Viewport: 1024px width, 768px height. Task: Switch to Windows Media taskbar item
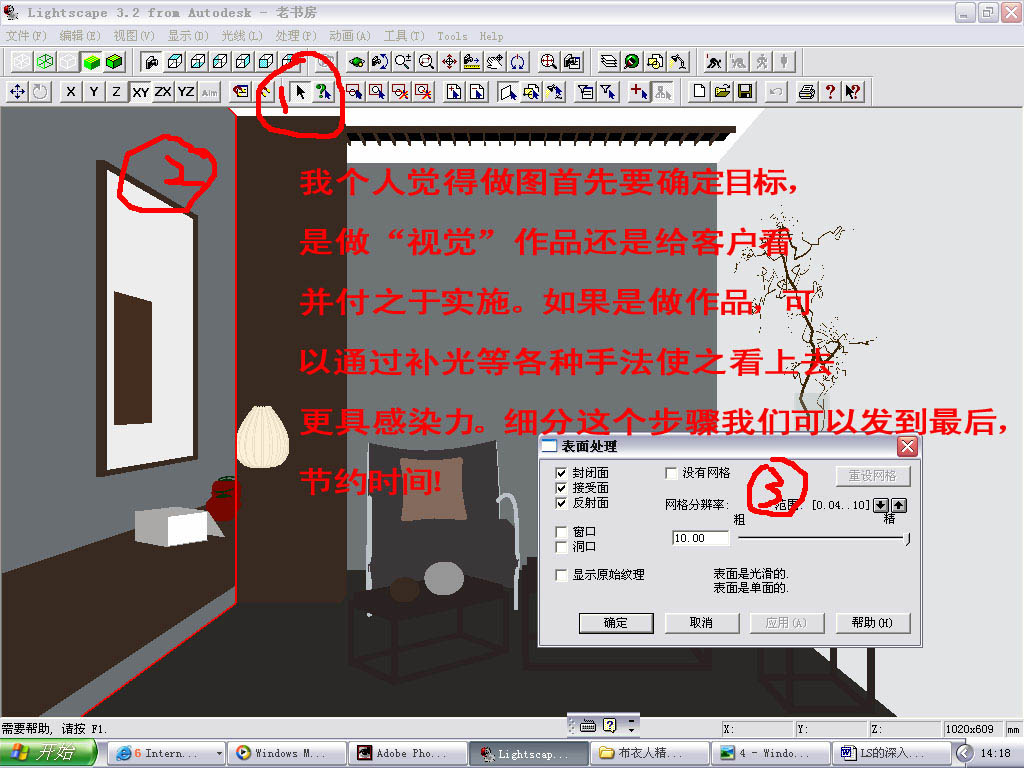(x=287, y=754)
